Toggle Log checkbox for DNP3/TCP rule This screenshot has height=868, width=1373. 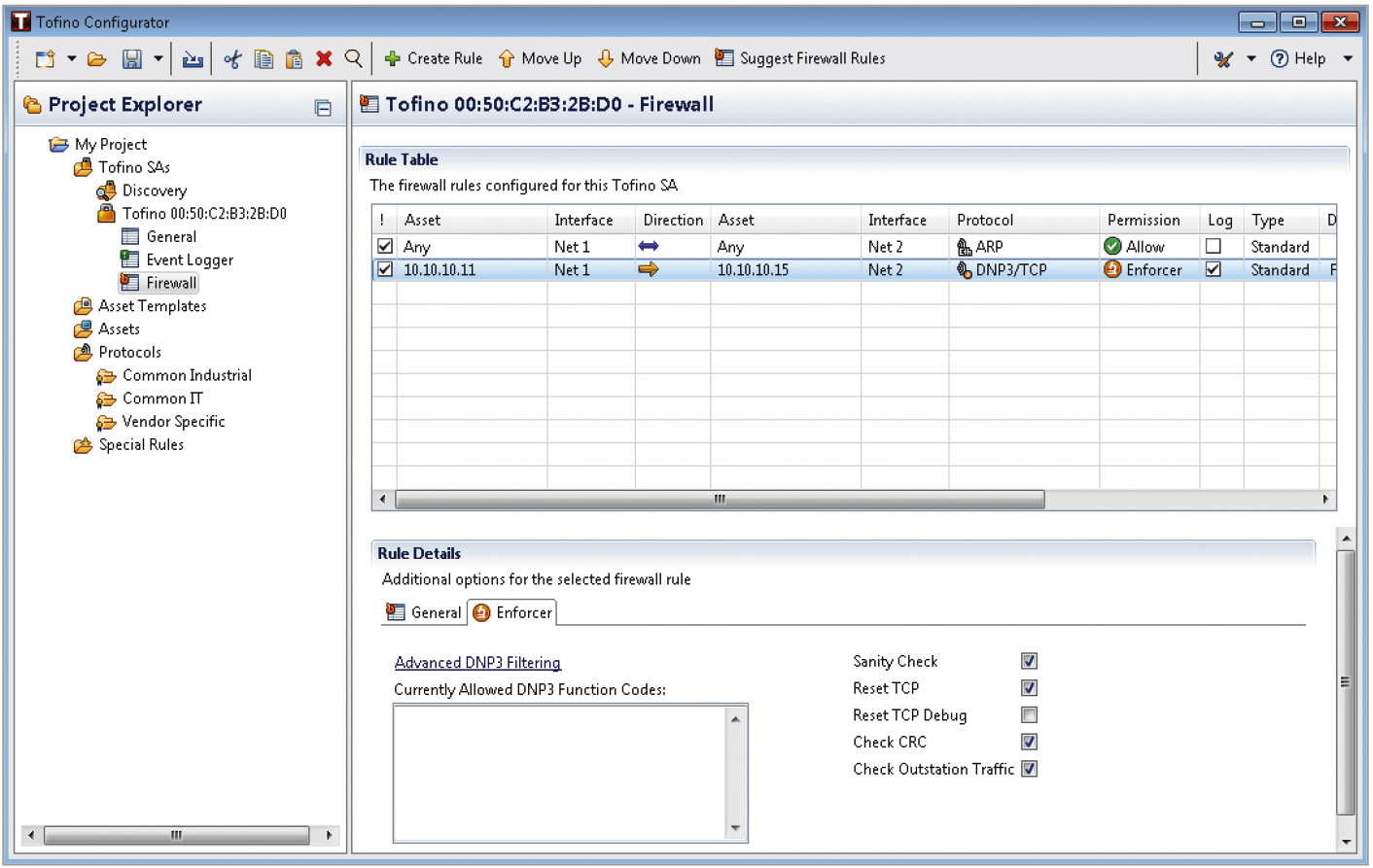1214,270
